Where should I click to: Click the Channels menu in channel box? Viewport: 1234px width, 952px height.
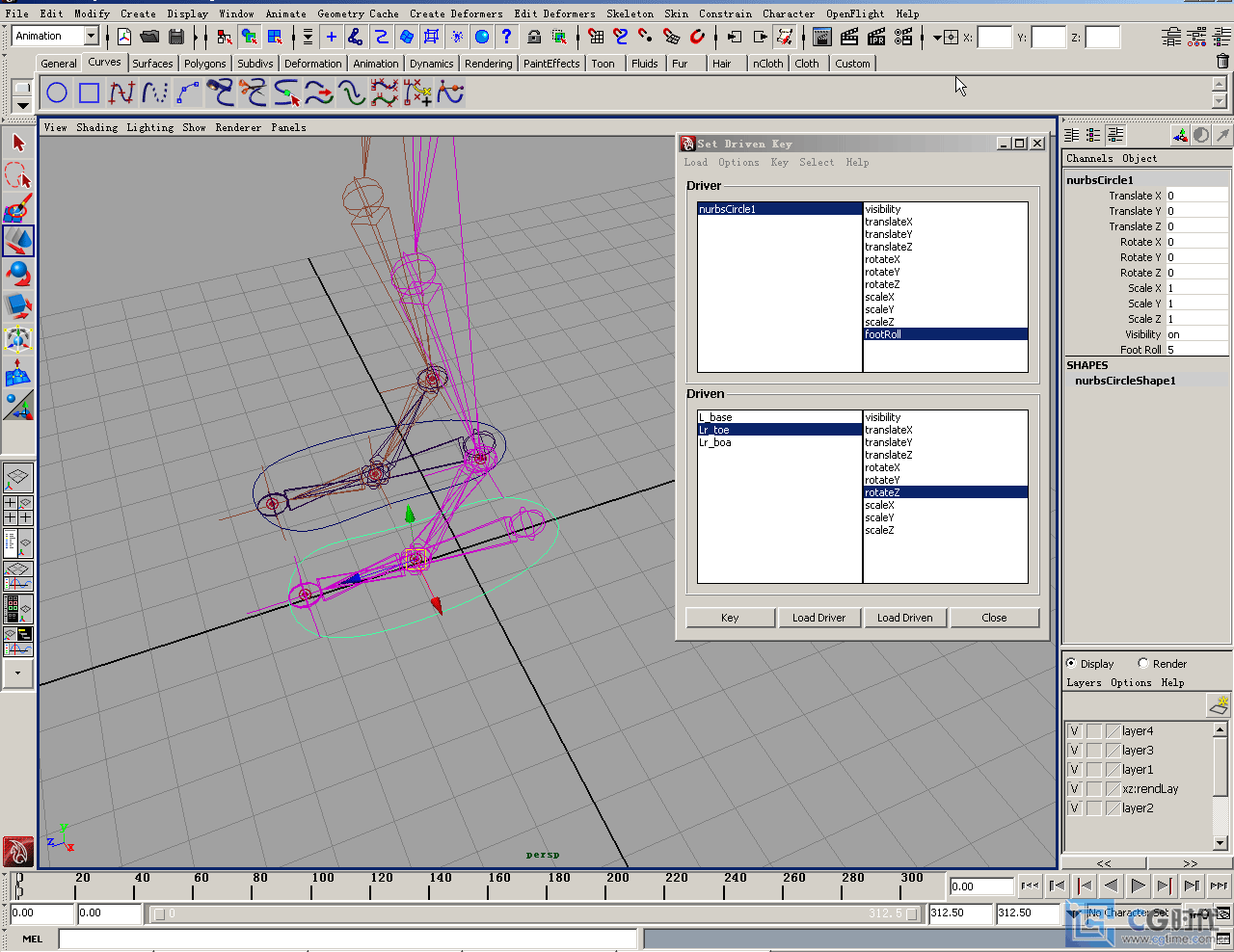pos(1089,158)
